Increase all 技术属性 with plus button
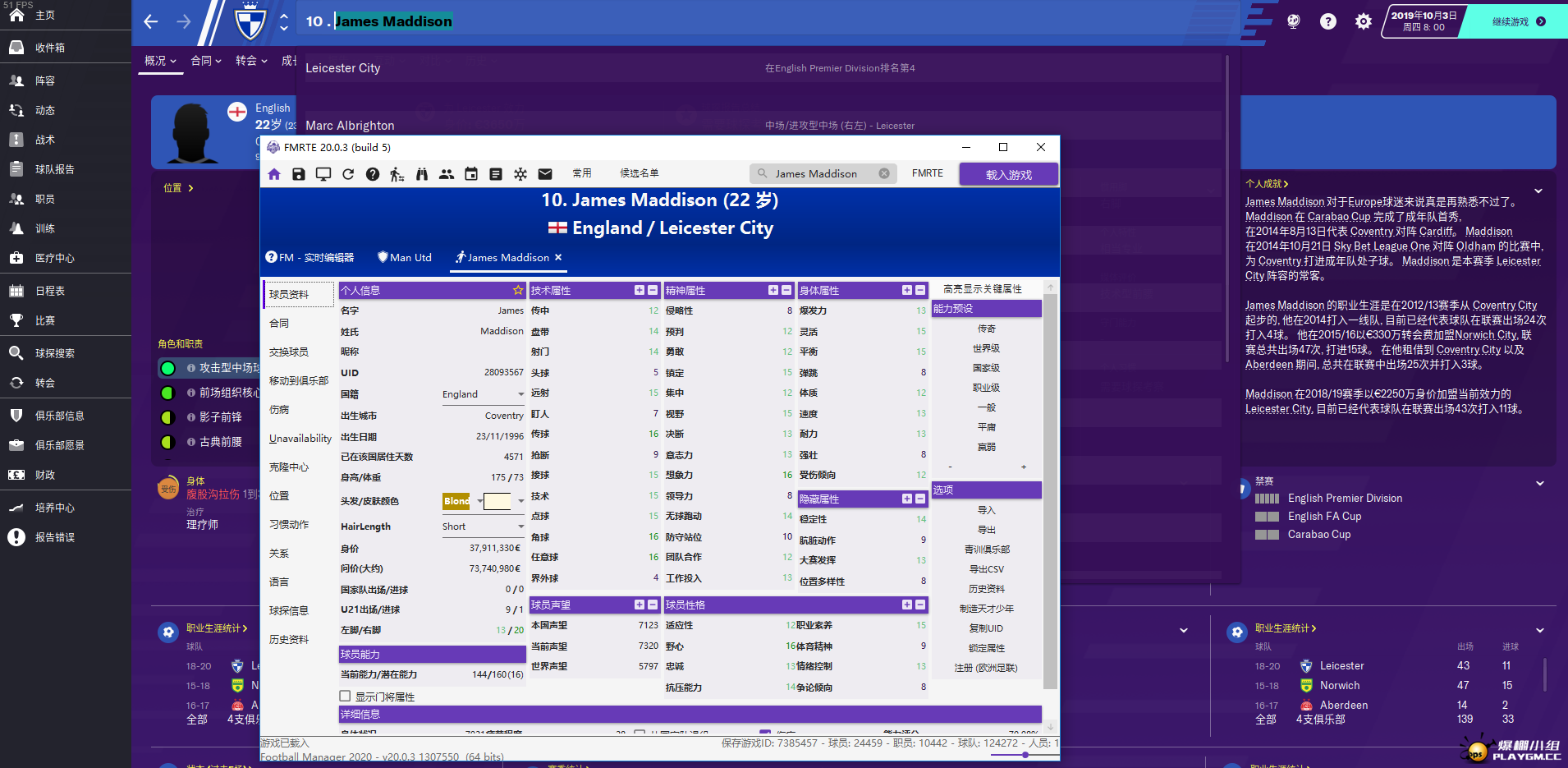This screenshot has width=1568, height=768. [640, 290]
